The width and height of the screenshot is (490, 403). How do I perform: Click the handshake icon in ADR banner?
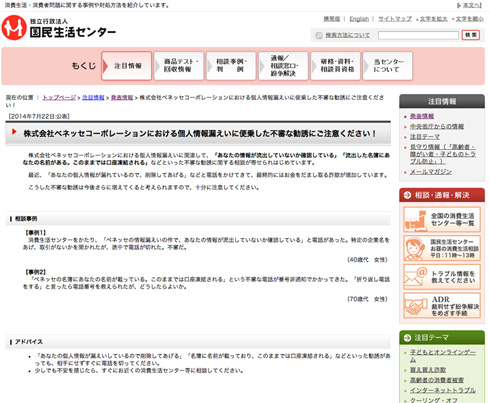tap(416, 306)
